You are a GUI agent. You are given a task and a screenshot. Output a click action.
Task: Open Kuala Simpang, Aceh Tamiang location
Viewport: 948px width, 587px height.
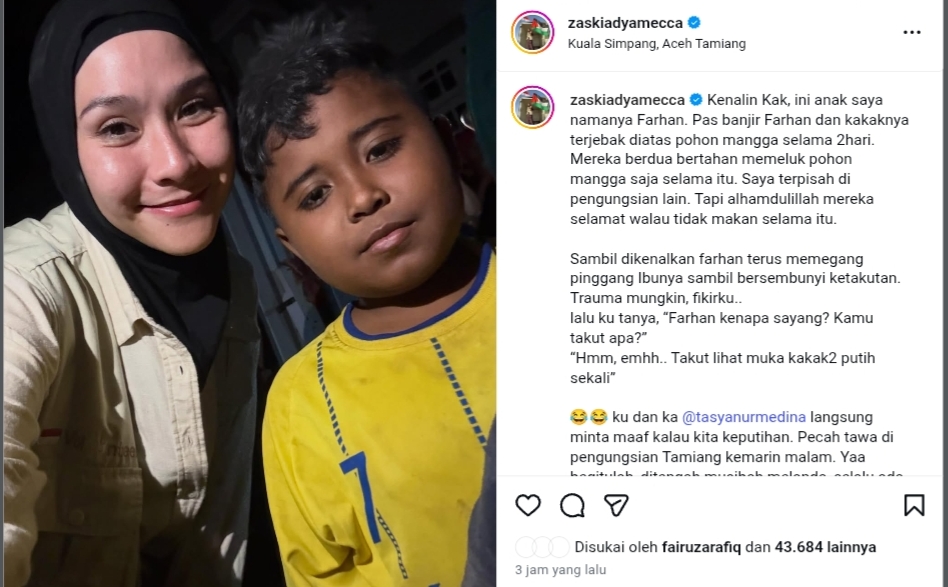coord(657,44)
